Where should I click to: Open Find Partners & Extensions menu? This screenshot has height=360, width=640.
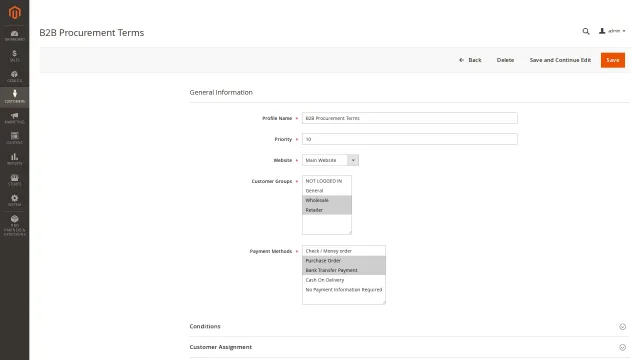tap(15, 225)
